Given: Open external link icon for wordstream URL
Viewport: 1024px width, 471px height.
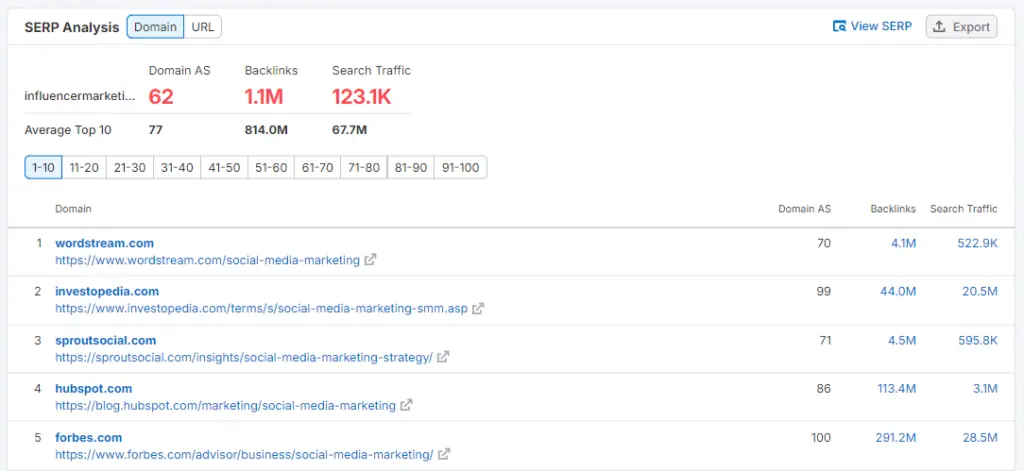Looking at the screenshot, I should [x=370, y=260].
